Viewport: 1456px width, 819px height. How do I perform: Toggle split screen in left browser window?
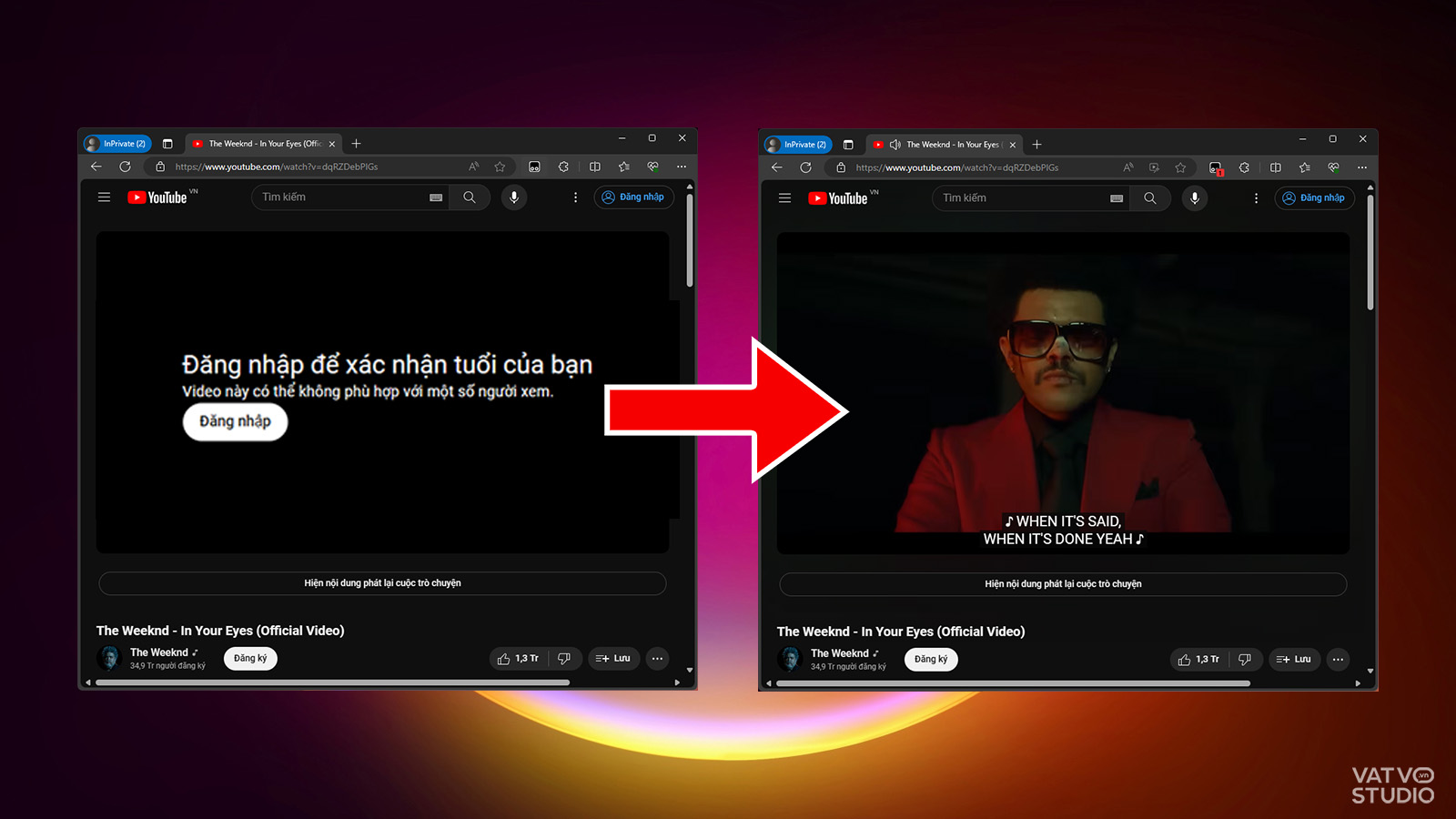point(595,167)
